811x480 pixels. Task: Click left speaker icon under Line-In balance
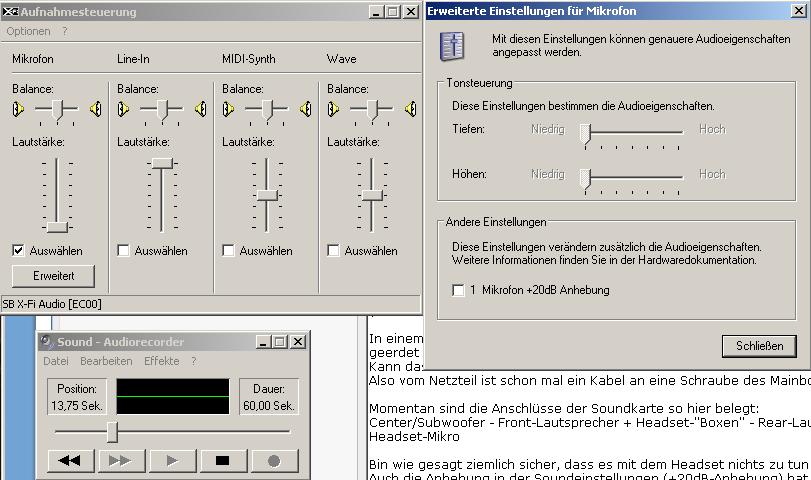coord(123,109)
